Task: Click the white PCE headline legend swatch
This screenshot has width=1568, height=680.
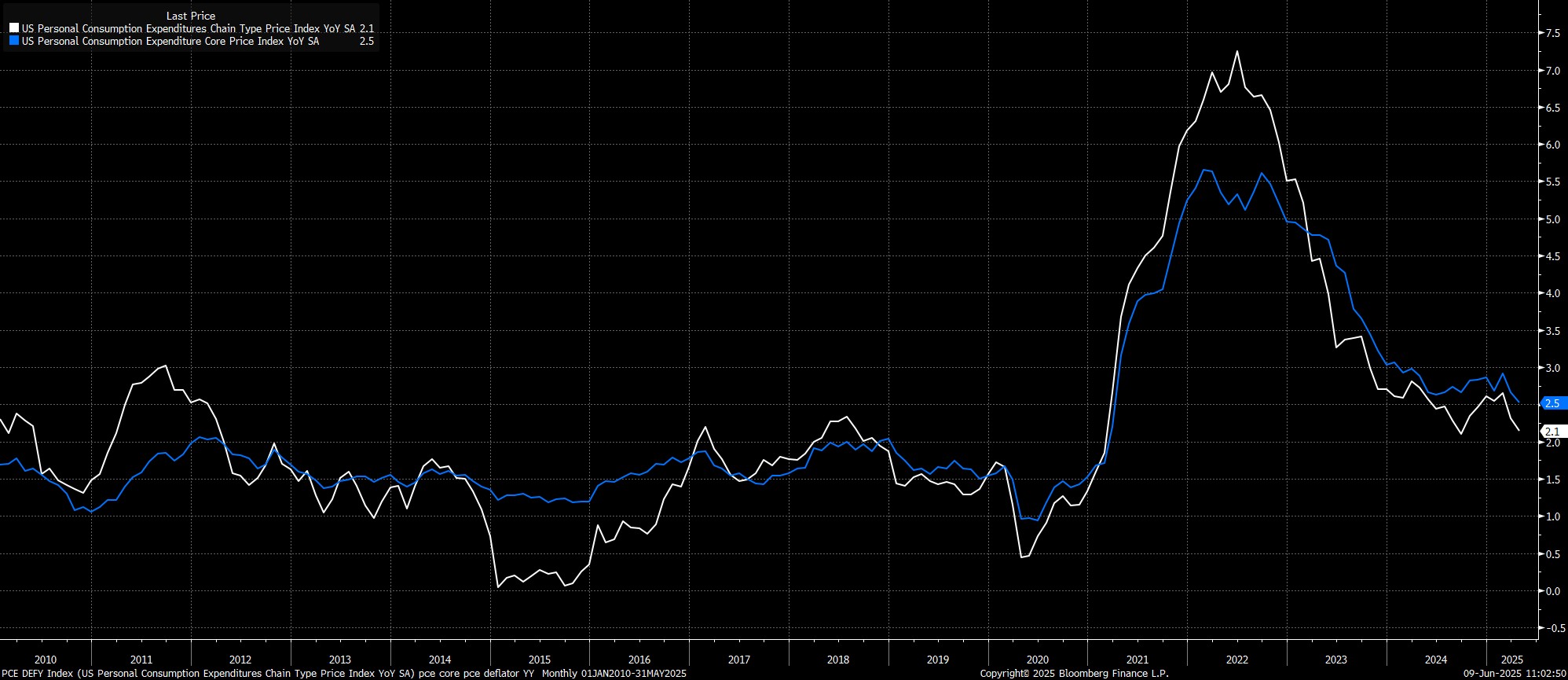Action: coord(14,28)
